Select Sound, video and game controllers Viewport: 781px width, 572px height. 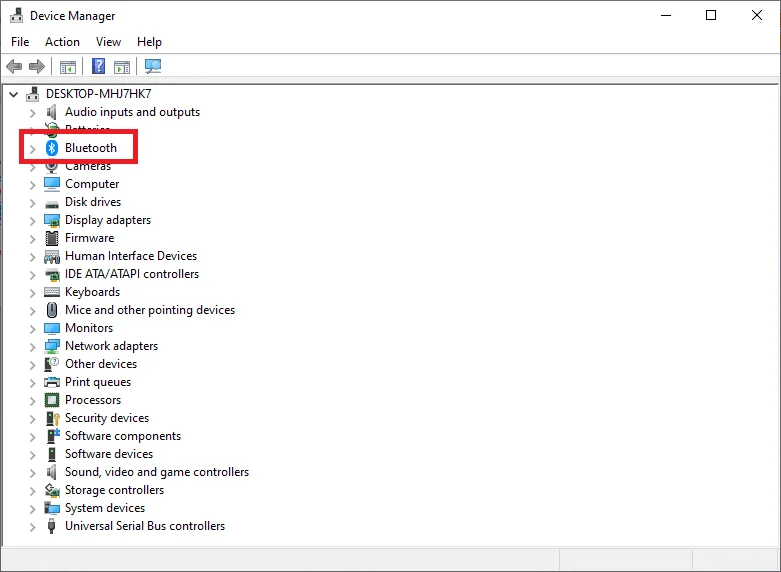click(157, 472)
